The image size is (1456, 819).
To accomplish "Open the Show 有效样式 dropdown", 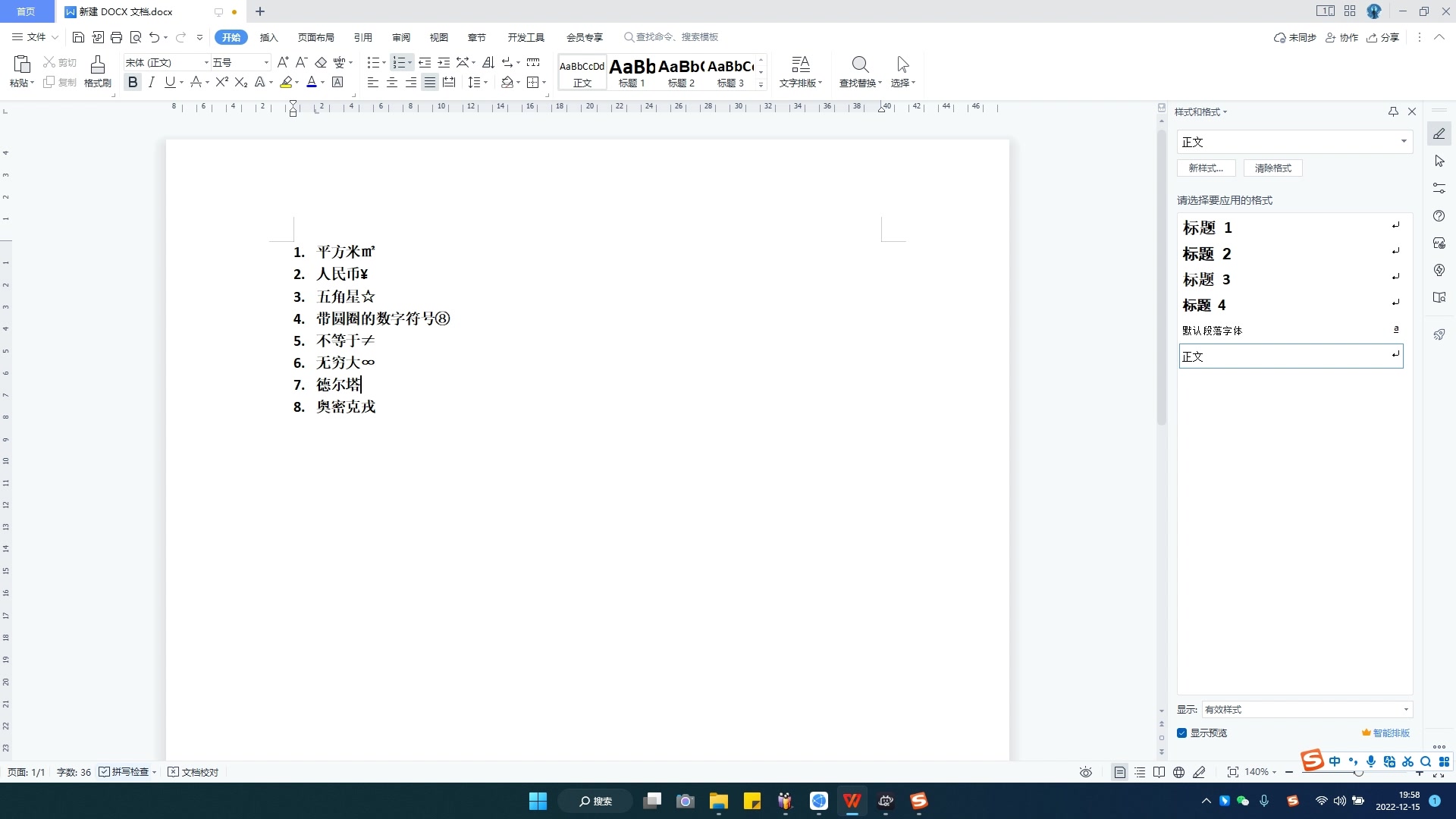I will (x=1307, y=710).
